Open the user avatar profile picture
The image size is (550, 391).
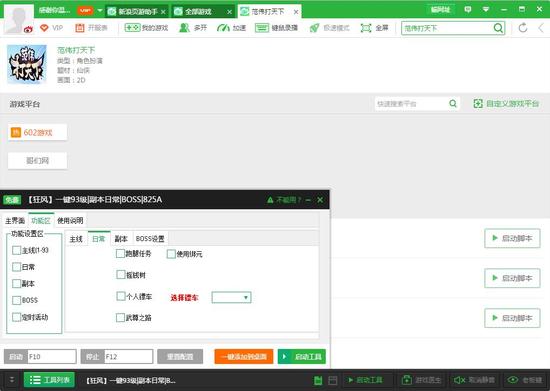pyautogui.click(x=19, y=19)
